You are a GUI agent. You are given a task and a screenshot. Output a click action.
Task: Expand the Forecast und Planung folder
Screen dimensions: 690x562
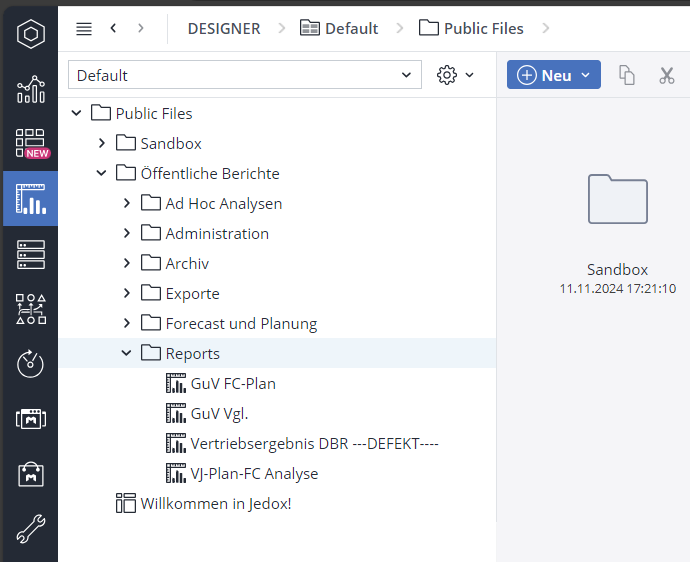(127, 324)
